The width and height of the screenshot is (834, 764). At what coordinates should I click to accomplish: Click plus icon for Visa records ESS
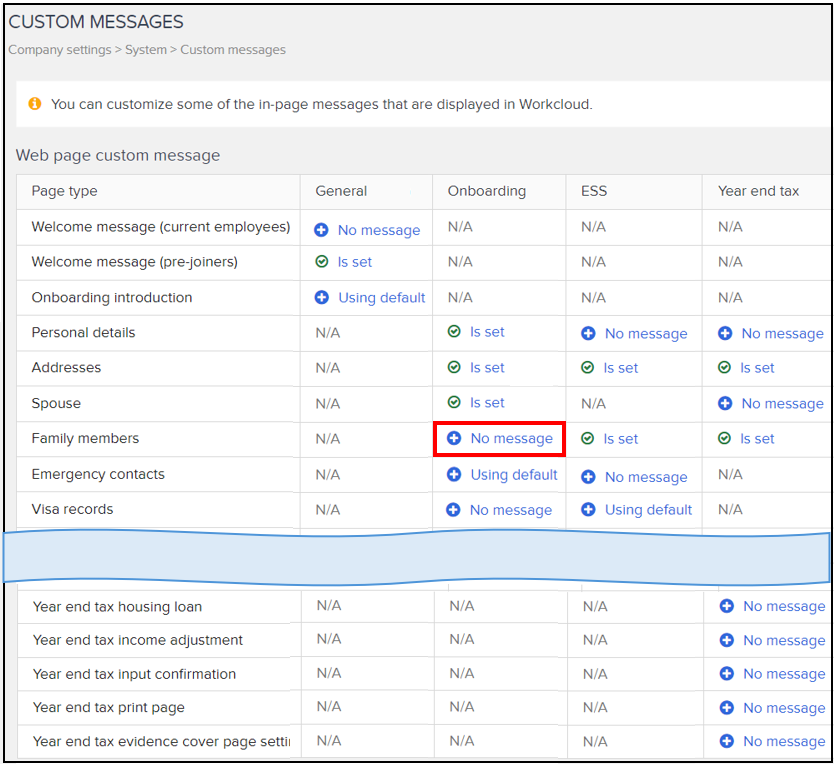(588, 509)
